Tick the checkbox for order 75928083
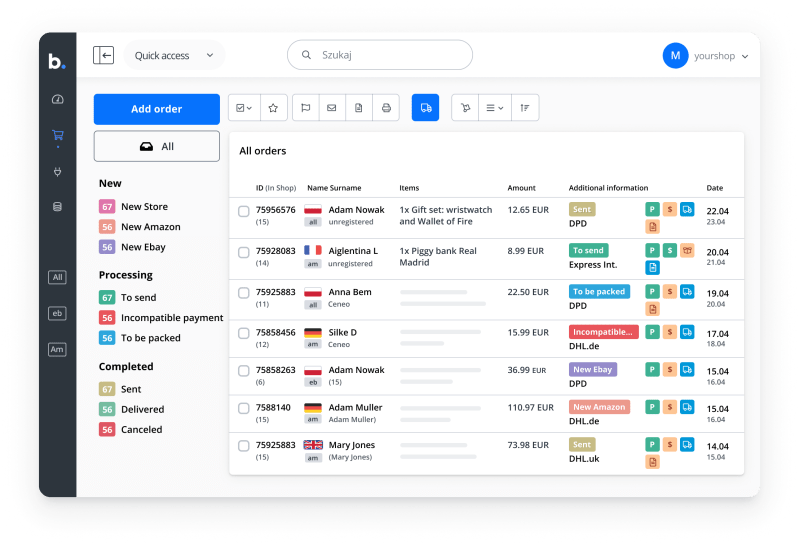Image resolution: width=799 pixels, height=544 pixels. pos(244,252)
